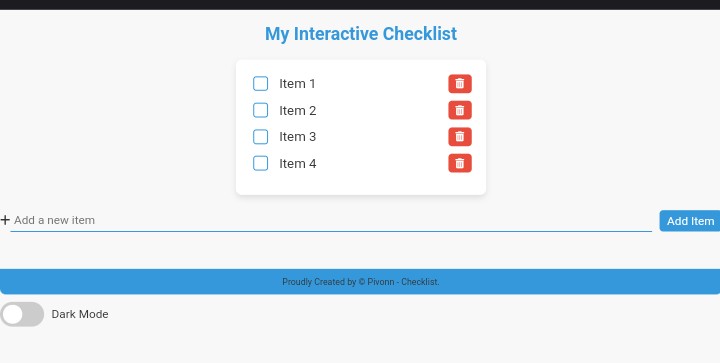Click the Add Item button
The height and width of the screenshot is (363, 720).
(x=690, y=221)
